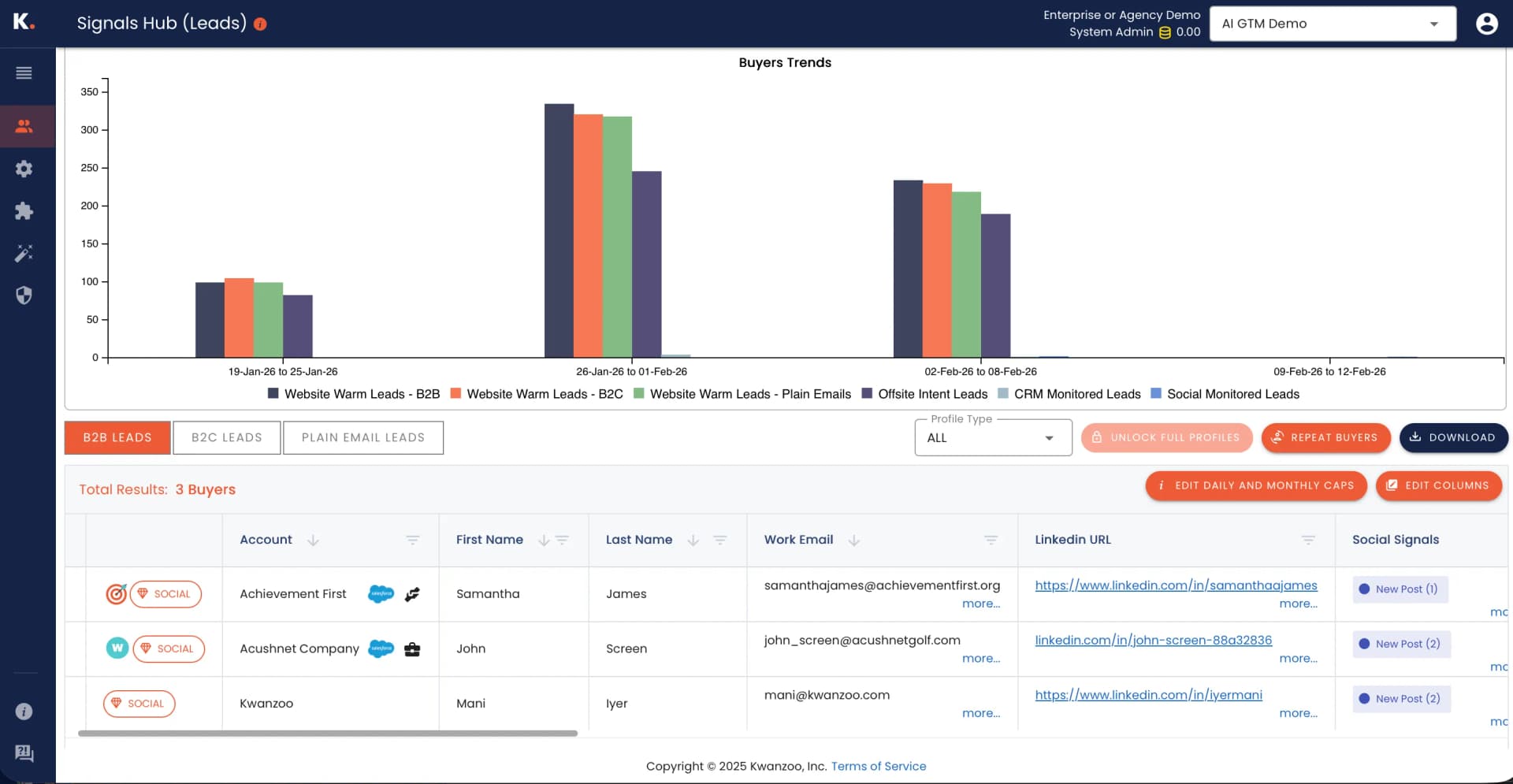
Task: Expand more... under john_screen work email
Action: point(981,659)
